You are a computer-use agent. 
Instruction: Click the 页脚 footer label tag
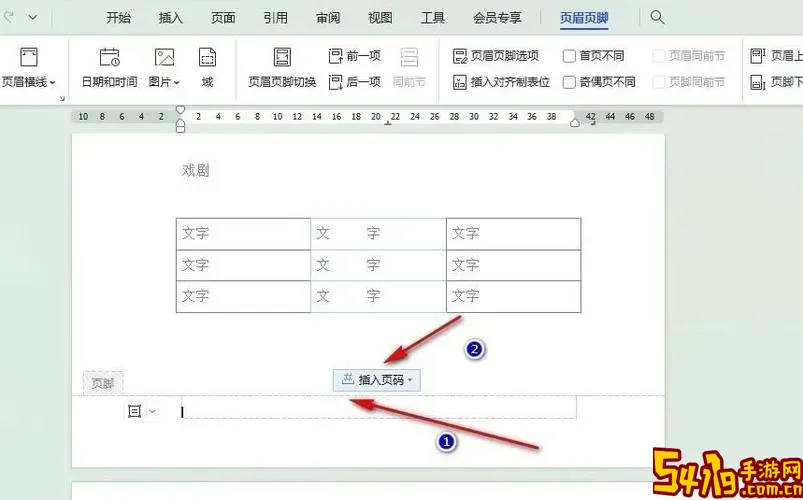click(103, 383)
